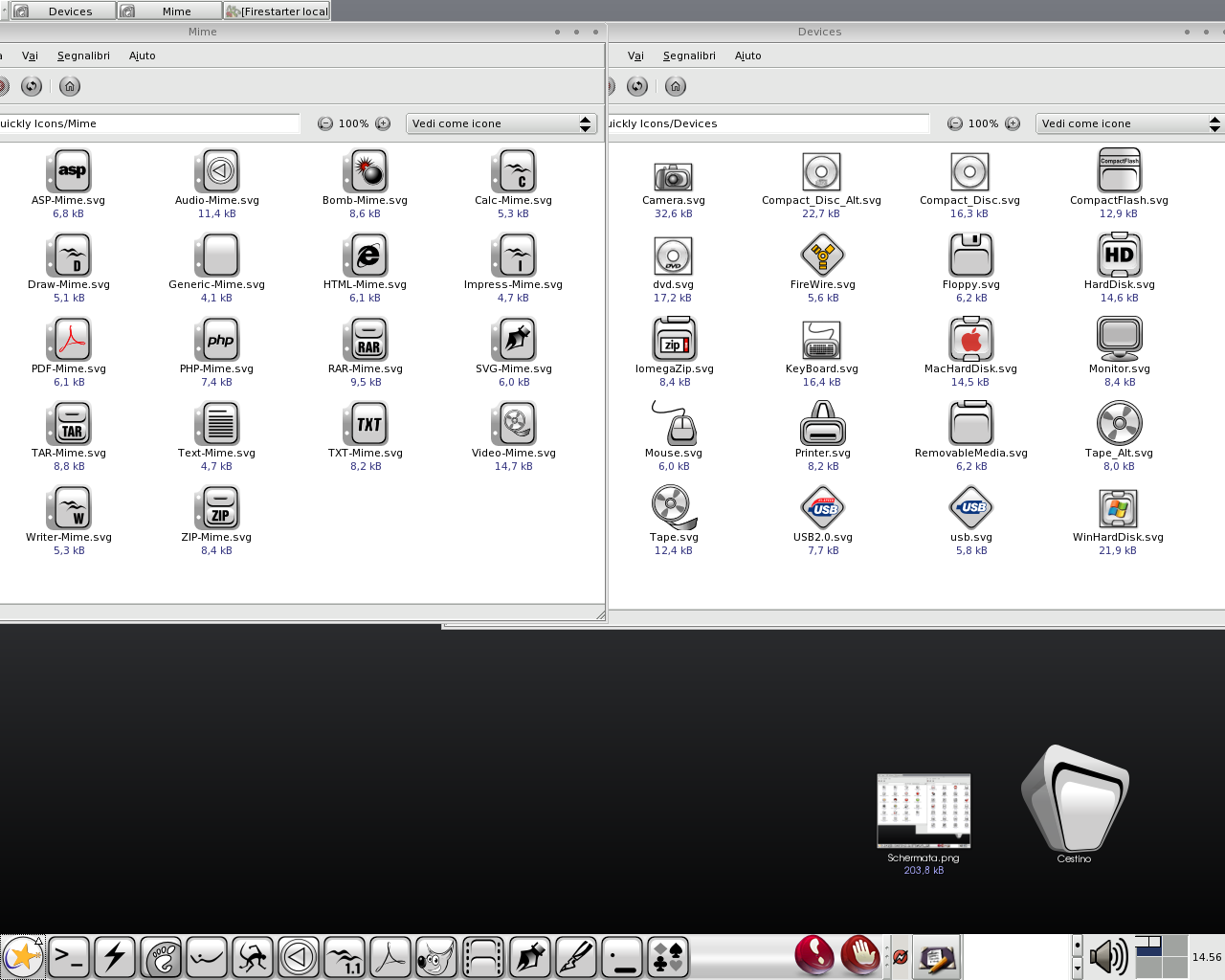The width and height of the screenshot is (1225, 980).
Task: Switch to Firestarter taskbar tab
Action: [277, 11]
